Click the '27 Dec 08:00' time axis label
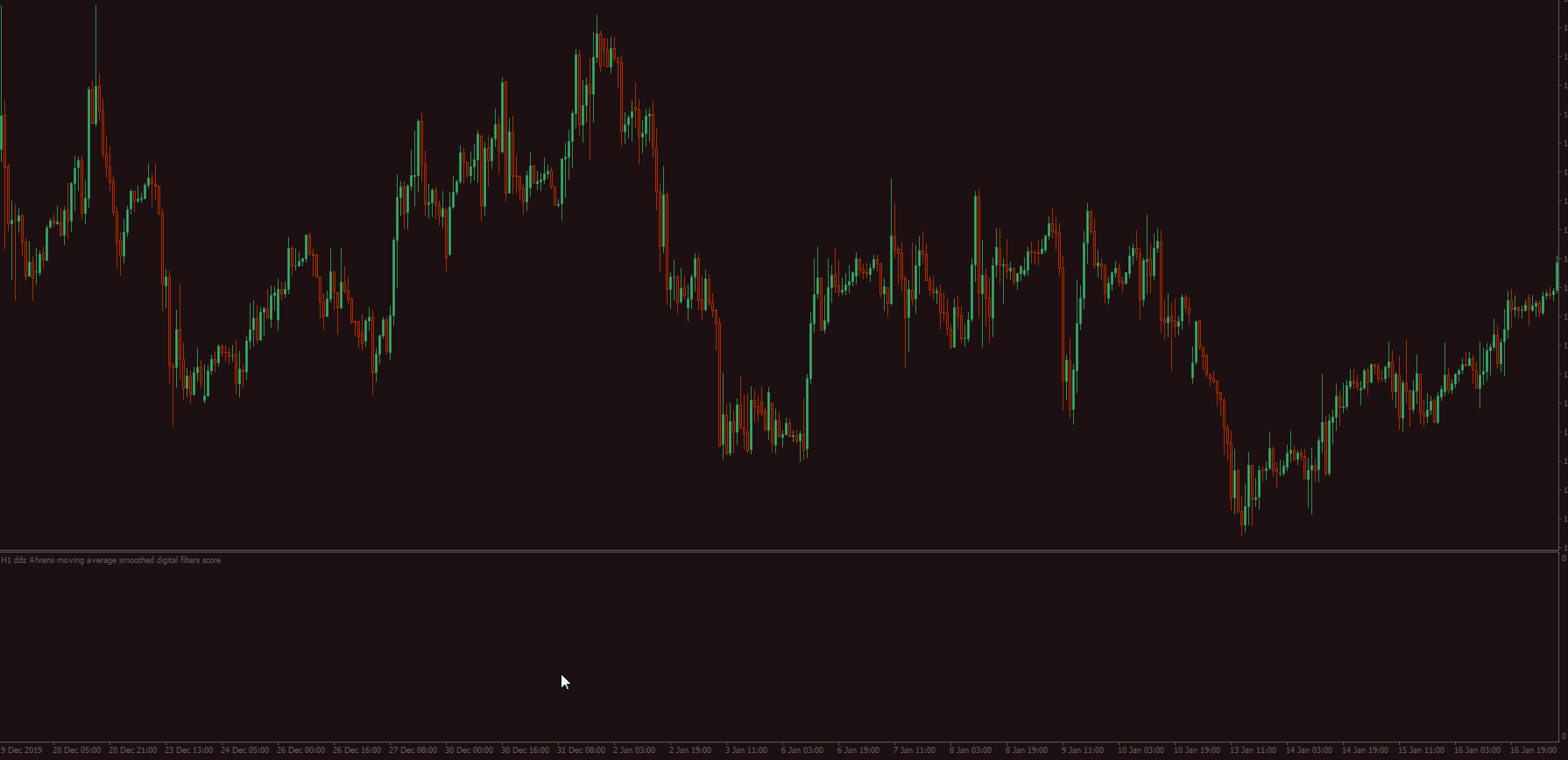This screenshot has height=760, width=1568. tap(413, 750)
